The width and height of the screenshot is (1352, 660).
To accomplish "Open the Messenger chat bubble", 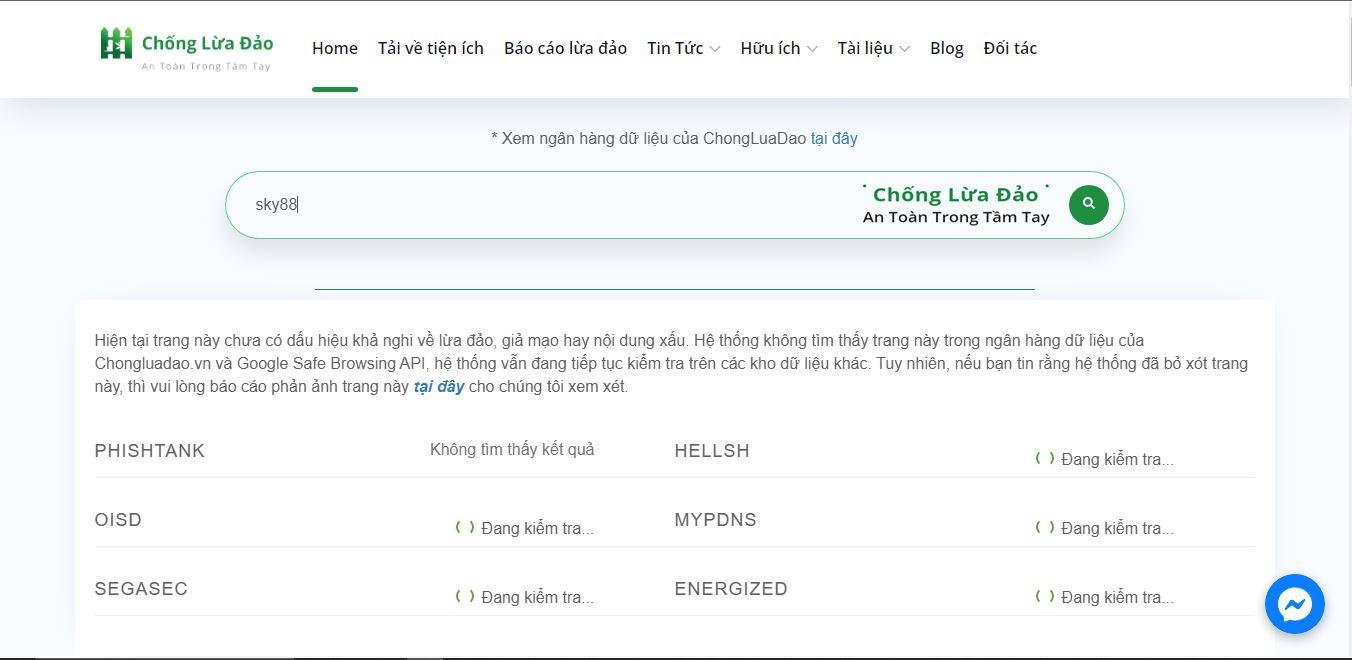I will point(1294,604).
